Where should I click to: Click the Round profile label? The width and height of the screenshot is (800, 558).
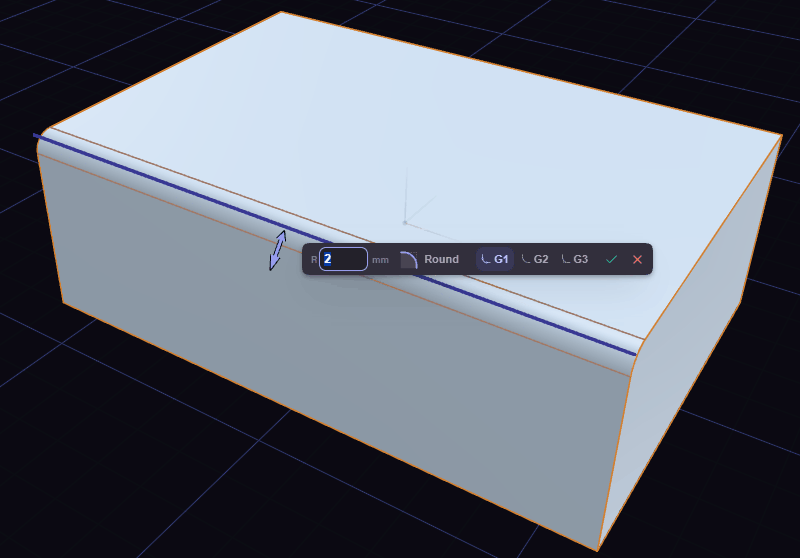click(x=441, y=259)
